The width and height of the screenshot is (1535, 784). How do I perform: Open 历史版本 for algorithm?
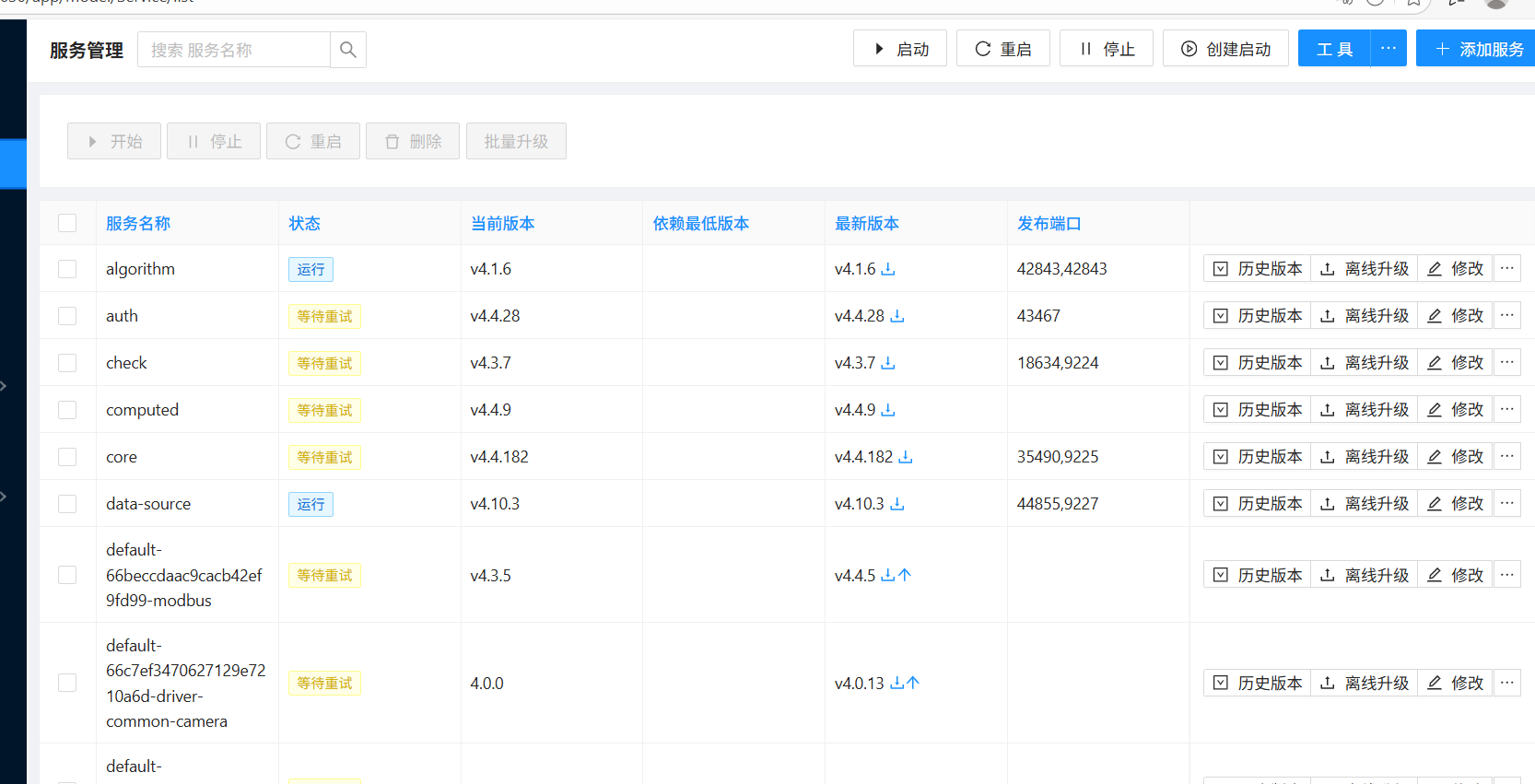1258,268
